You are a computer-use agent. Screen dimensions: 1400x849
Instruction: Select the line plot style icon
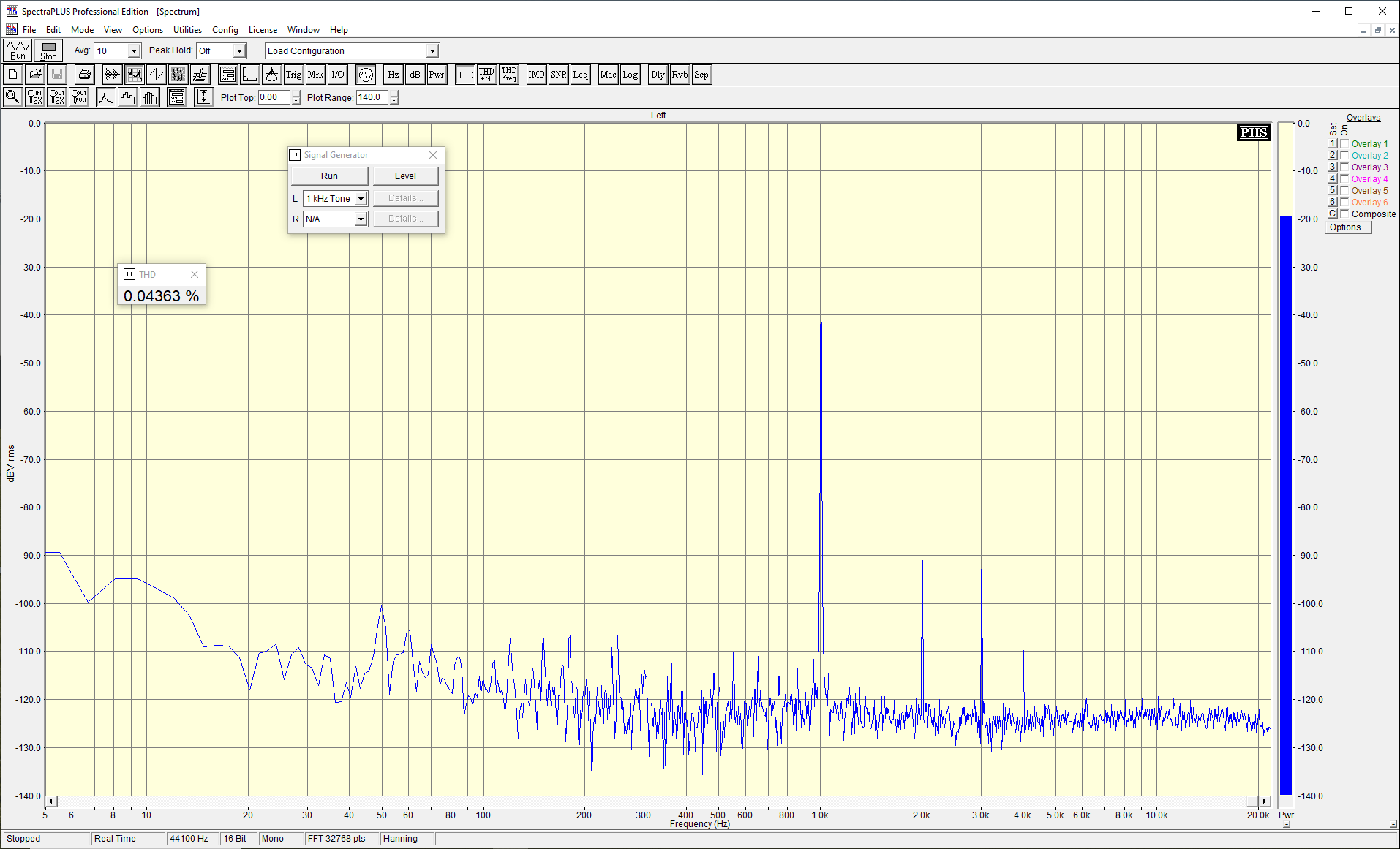click(106, 97)
